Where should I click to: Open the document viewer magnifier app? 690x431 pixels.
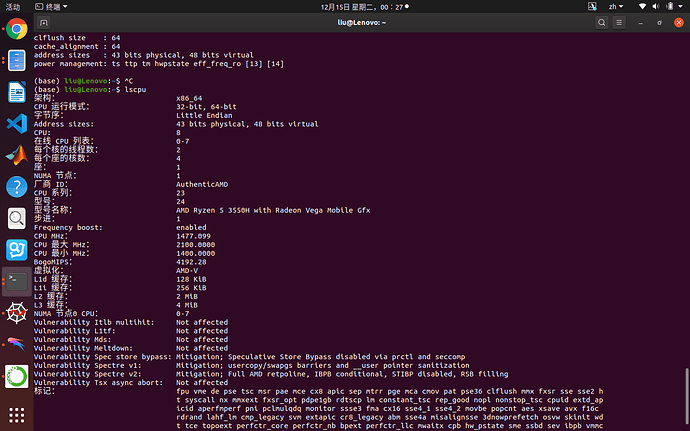(17, 218)
